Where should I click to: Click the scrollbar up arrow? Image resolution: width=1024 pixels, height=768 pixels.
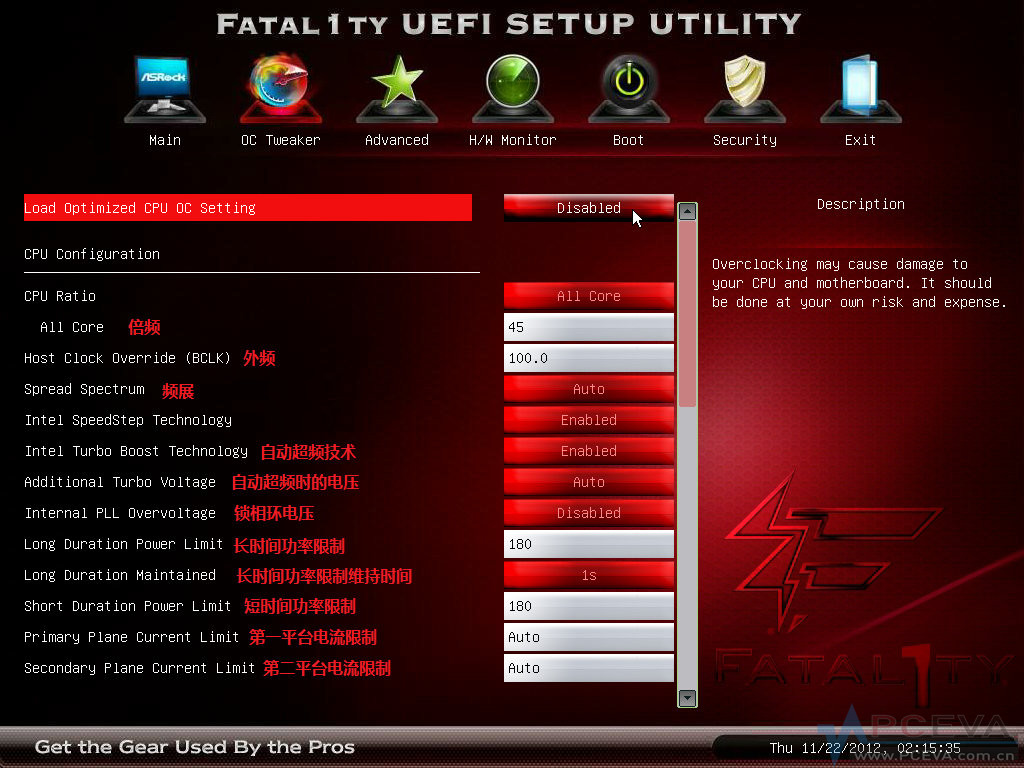687,212
